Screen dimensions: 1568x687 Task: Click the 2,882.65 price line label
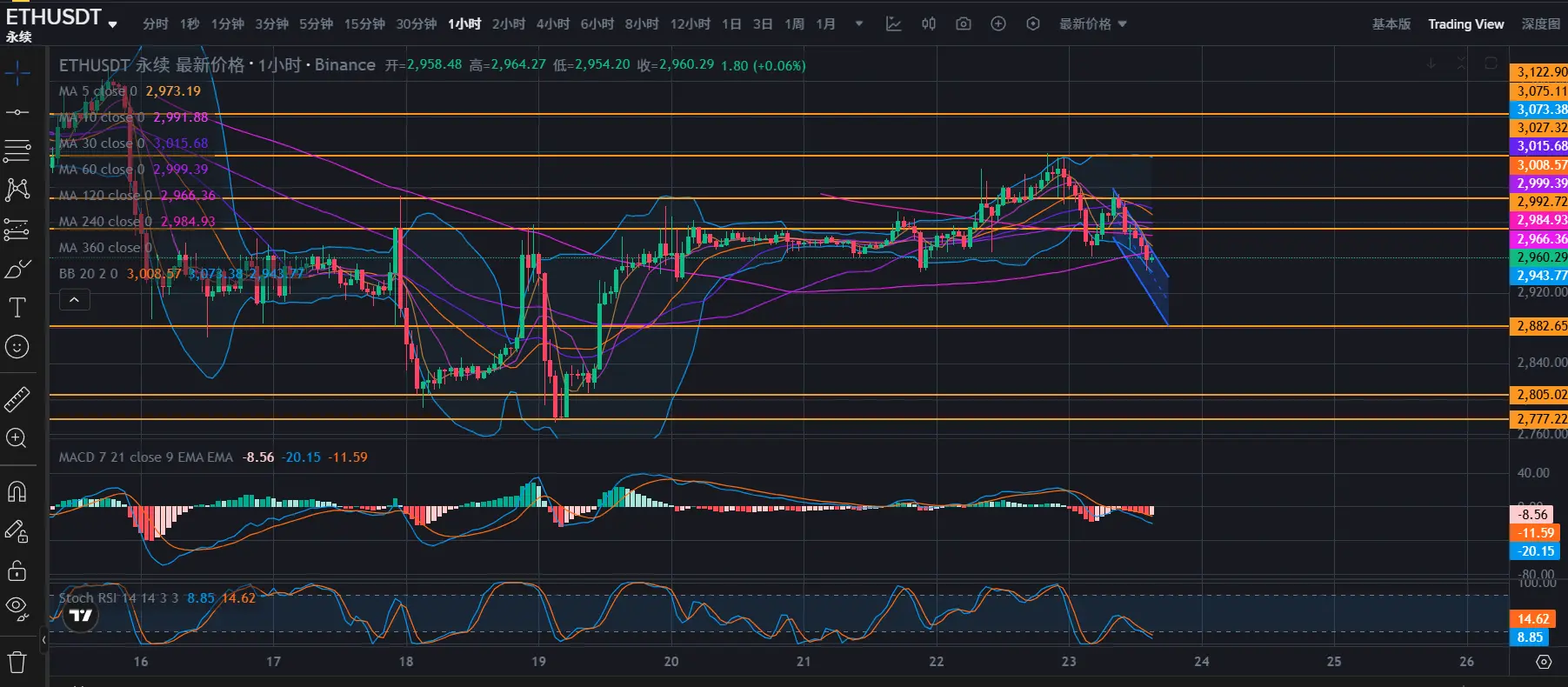(1538, 326)
